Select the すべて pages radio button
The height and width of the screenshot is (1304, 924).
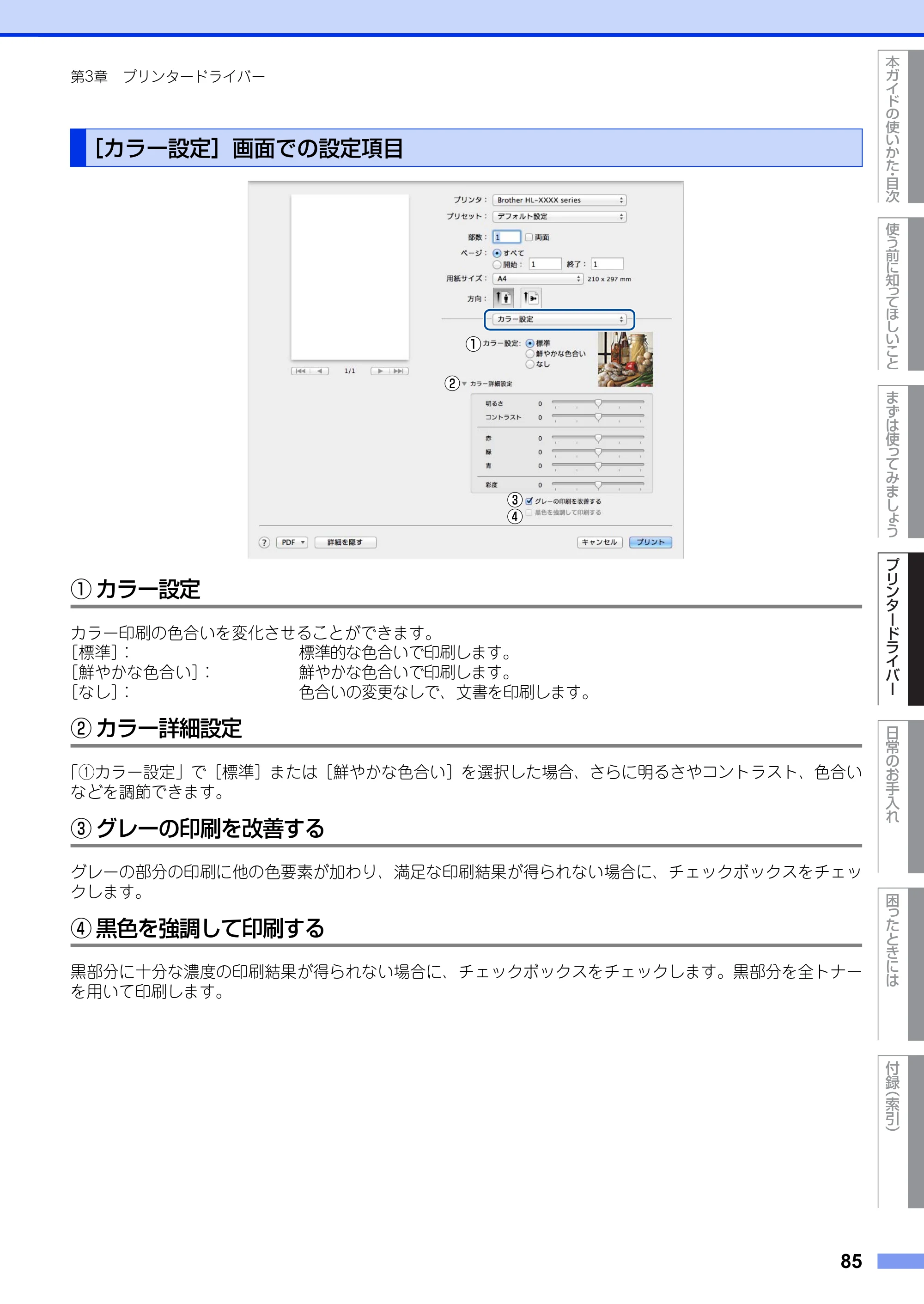point(497,253)
